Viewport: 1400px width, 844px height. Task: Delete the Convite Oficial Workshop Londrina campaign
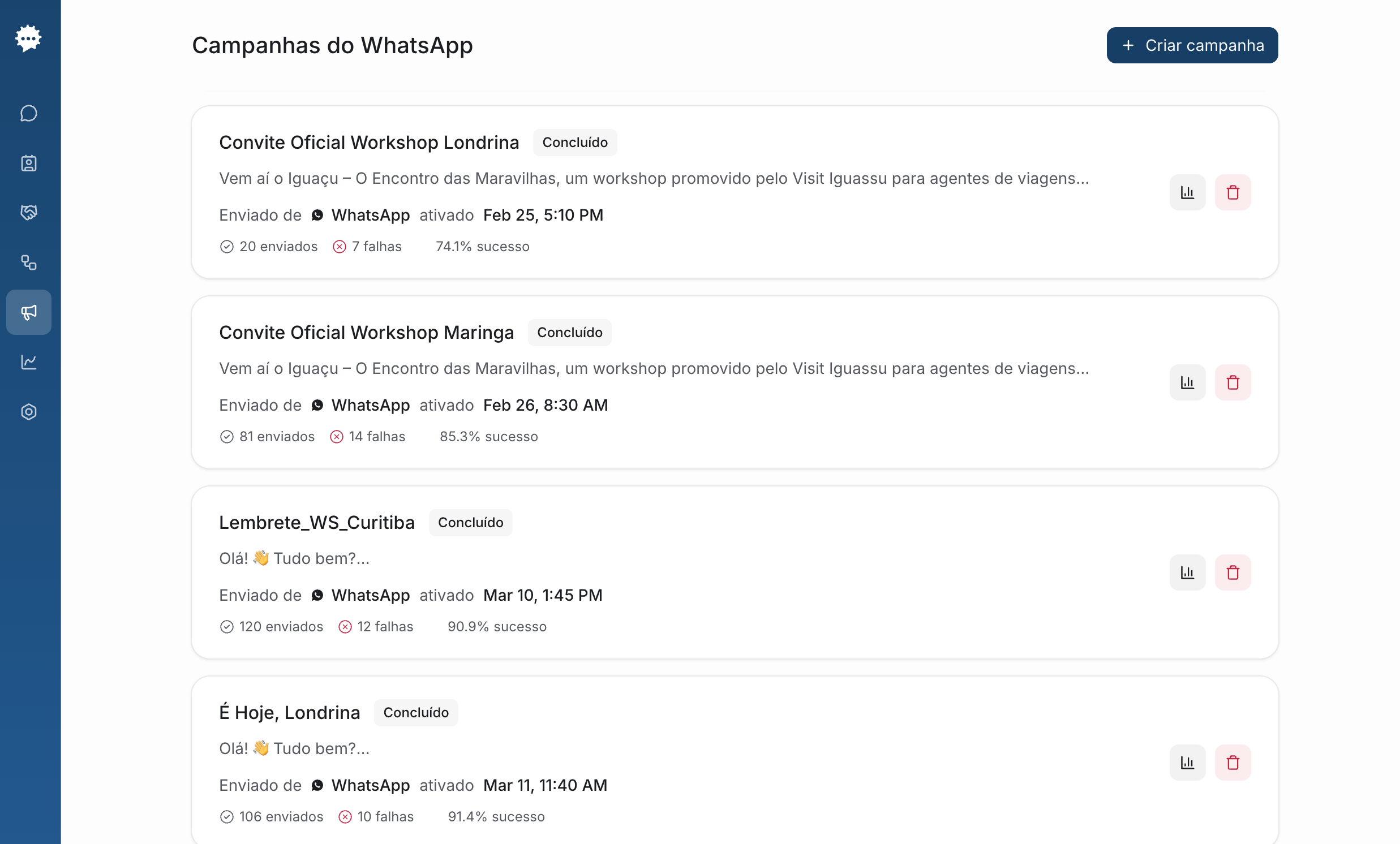(x=1233, y=192)
